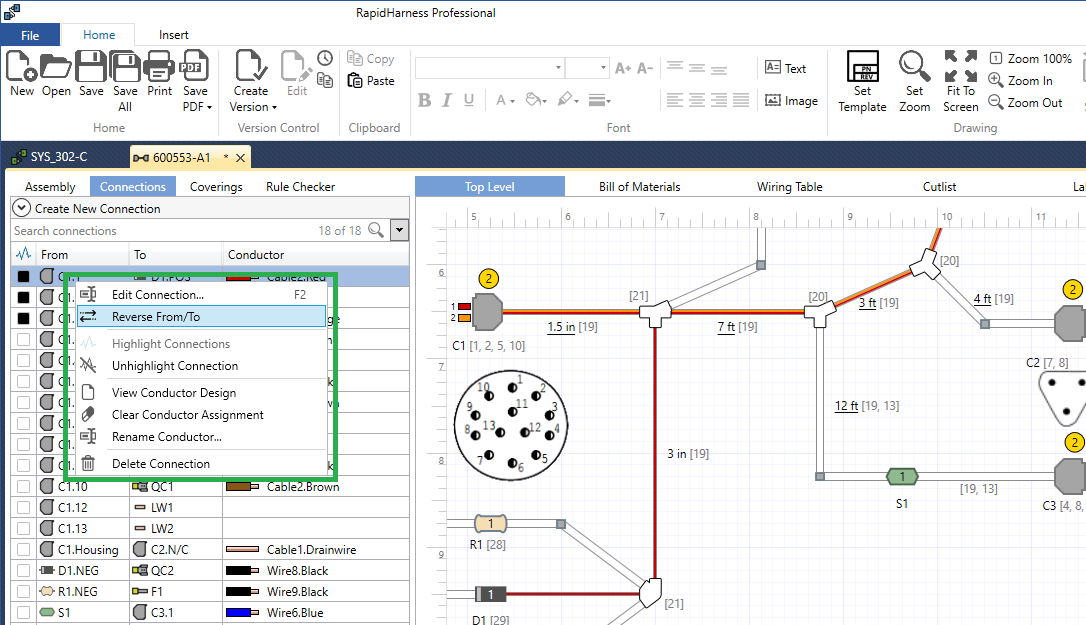The width and height of the screenshot is (1086, 625).
Task: Open the Coverings tab
Action: [x=216, y=186]
